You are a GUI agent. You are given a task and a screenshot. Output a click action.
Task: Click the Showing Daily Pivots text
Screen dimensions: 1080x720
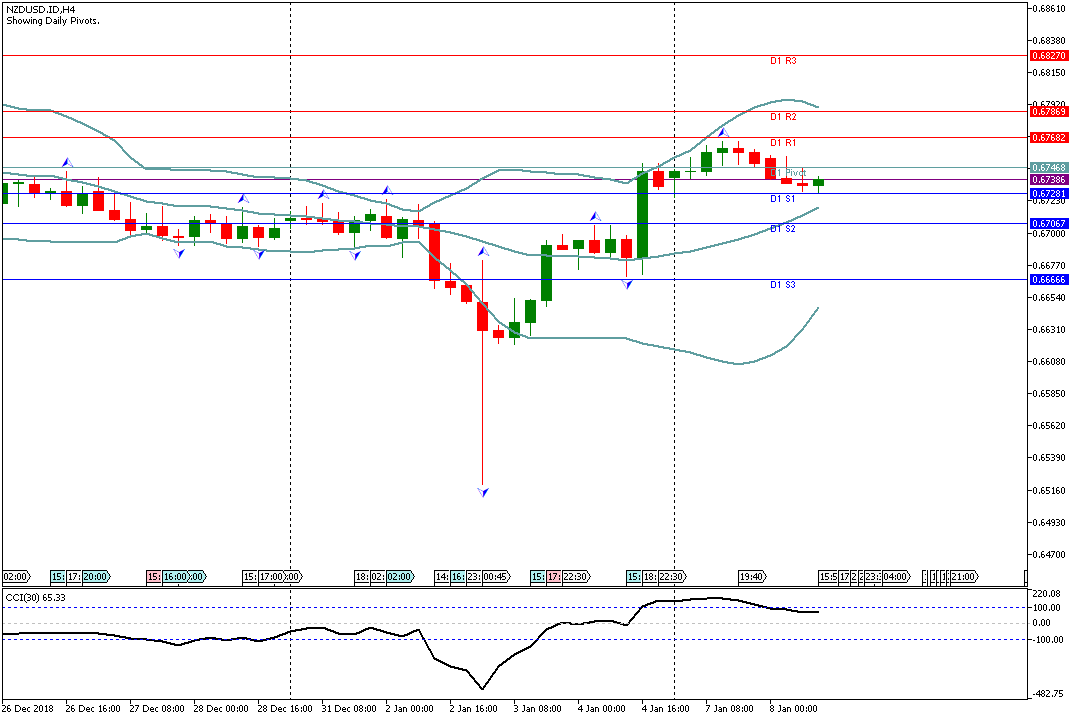[53, 21]
